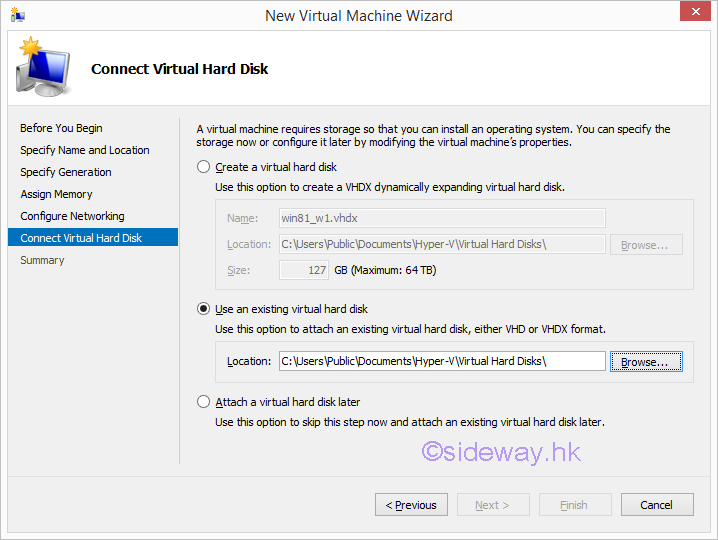The height and width of the screenshot is (540, 718).
Task: Click the disk Size field showing 127
Action: click(x=304, y=270)
